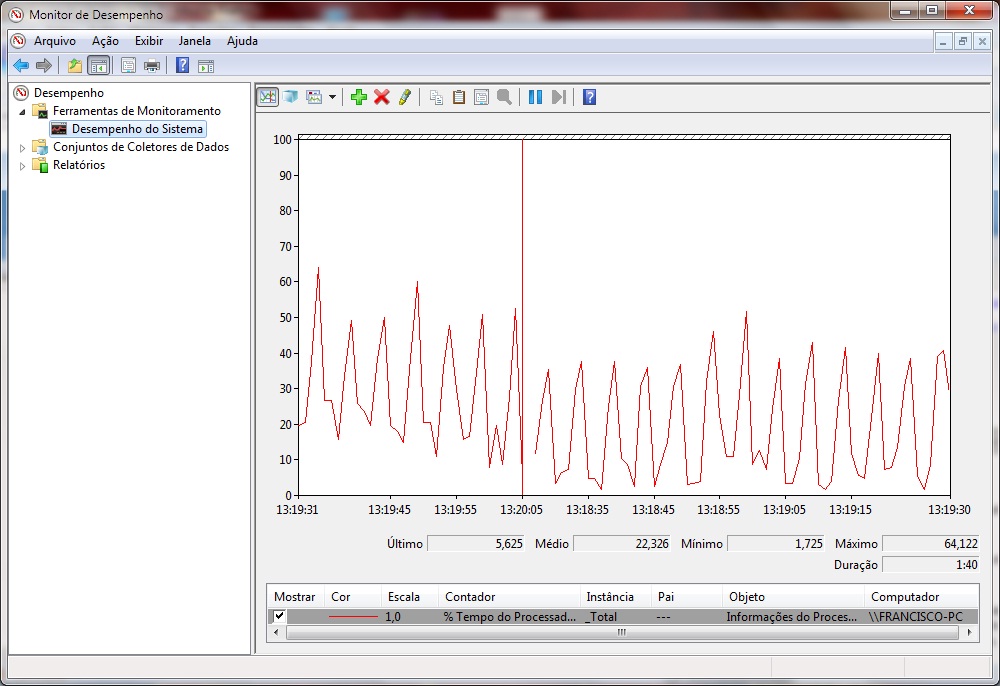Select the % Tempo do Processad... counter cell
The width and height of the screenshot is (1000, 686).
510,617
